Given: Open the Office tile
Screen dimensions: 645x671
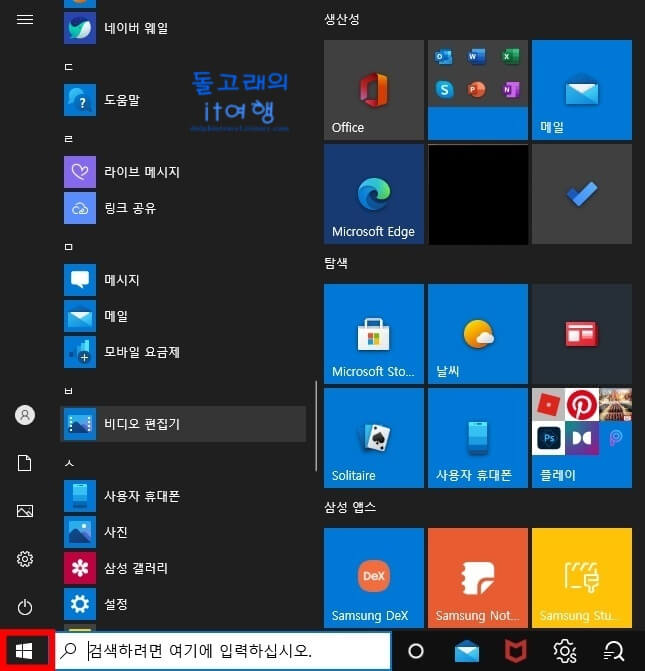Looking at the screenshot, I should point(374,90).
